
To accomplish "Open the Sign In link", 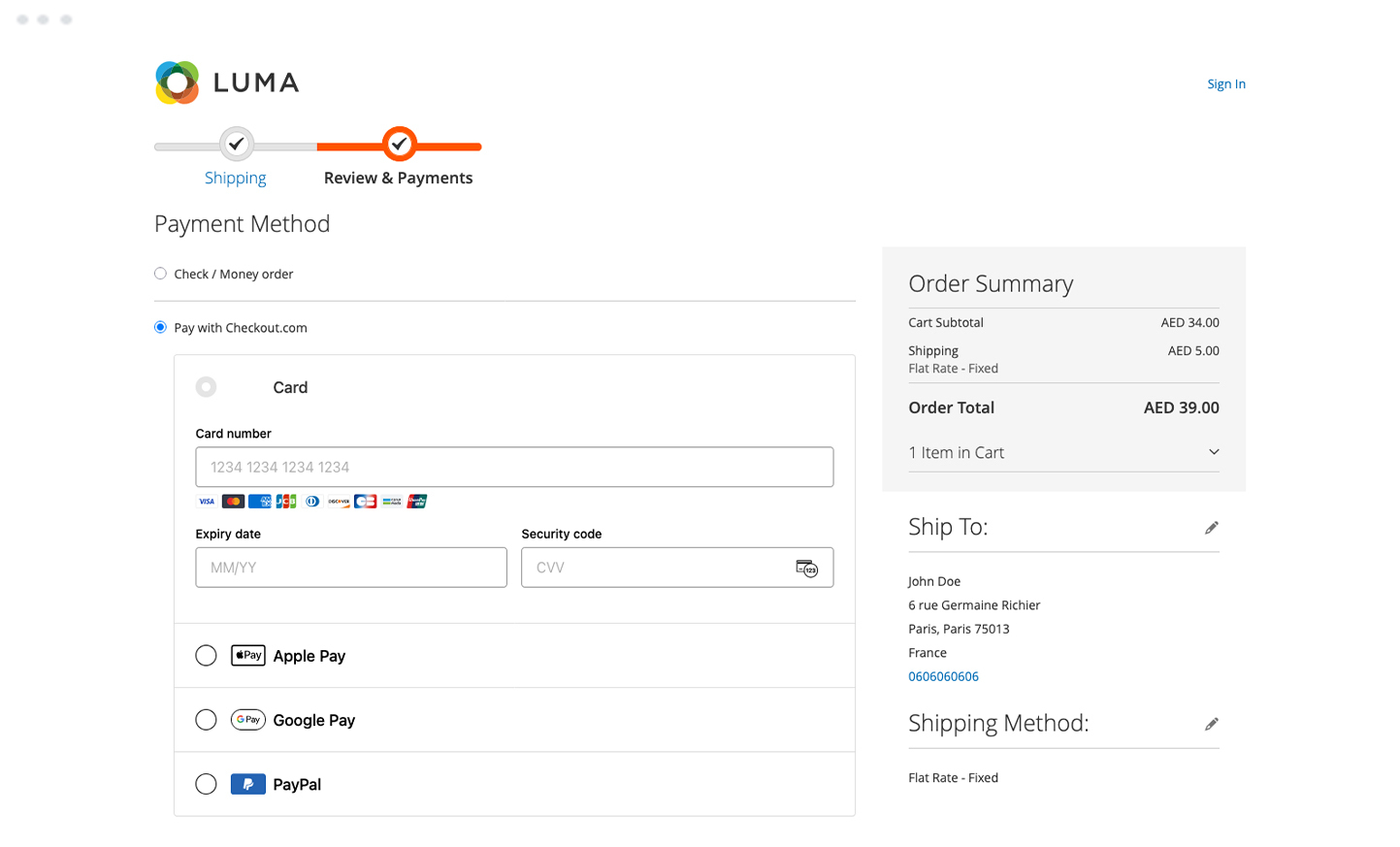I will coord(1225,83).
